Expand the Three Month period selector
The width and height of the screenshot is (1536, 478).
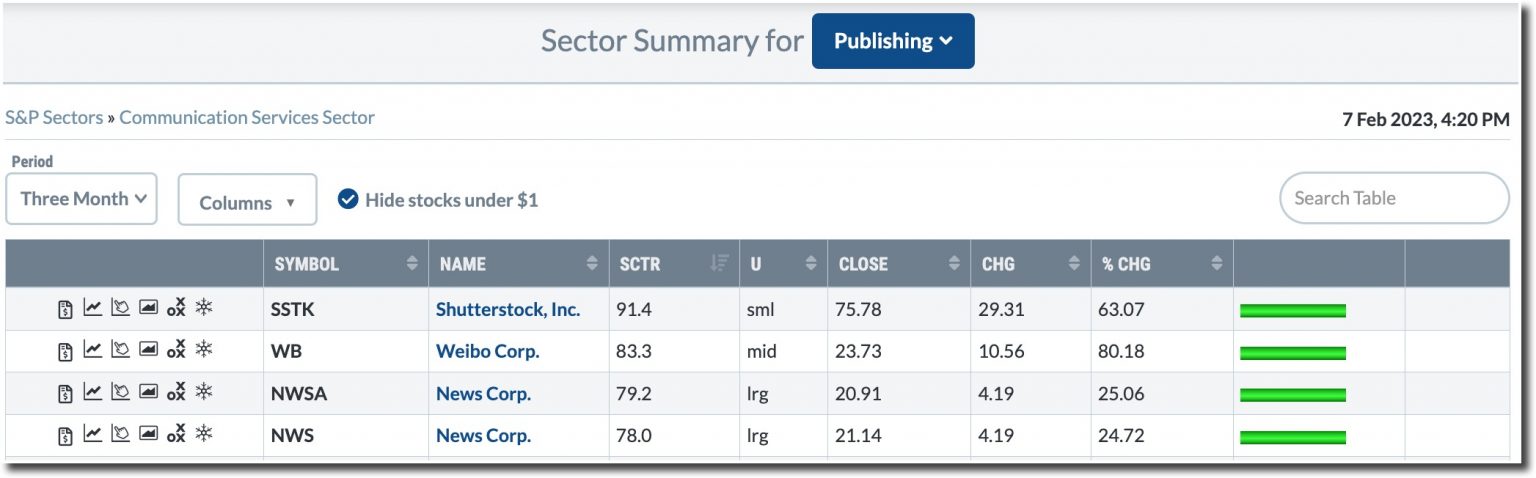click(x=82, y=198)
